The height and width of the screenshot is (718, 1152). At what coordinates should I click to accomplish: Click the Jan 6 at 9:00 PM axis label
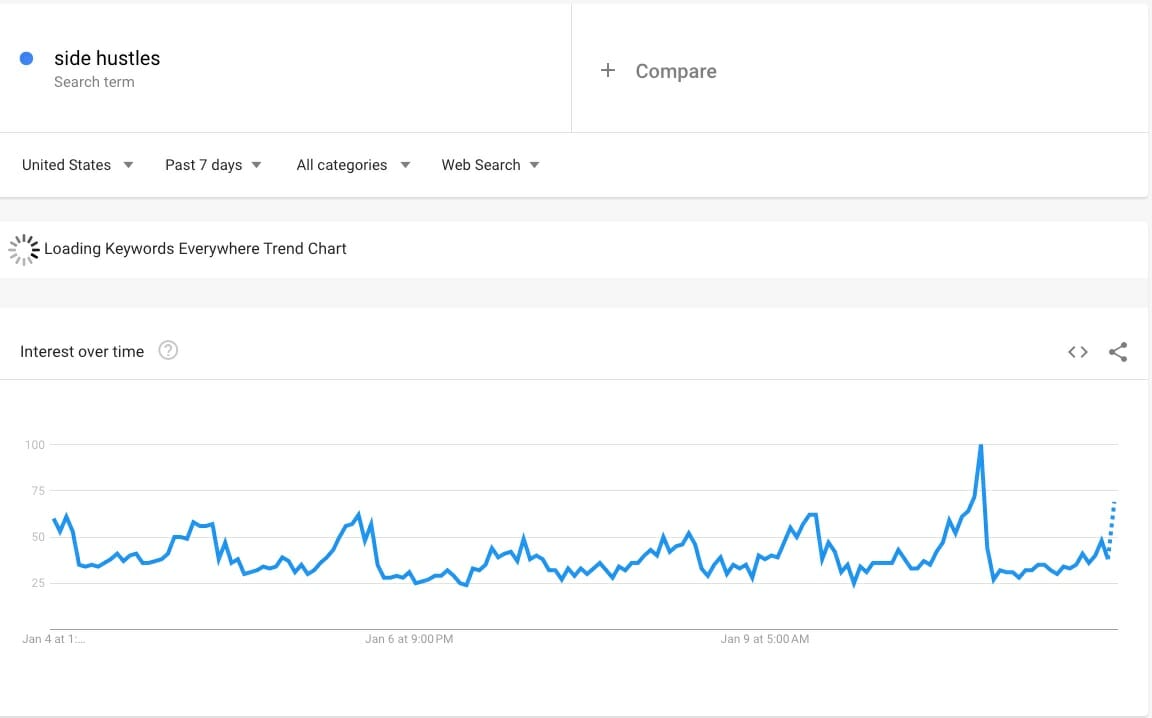coord(409,639)
